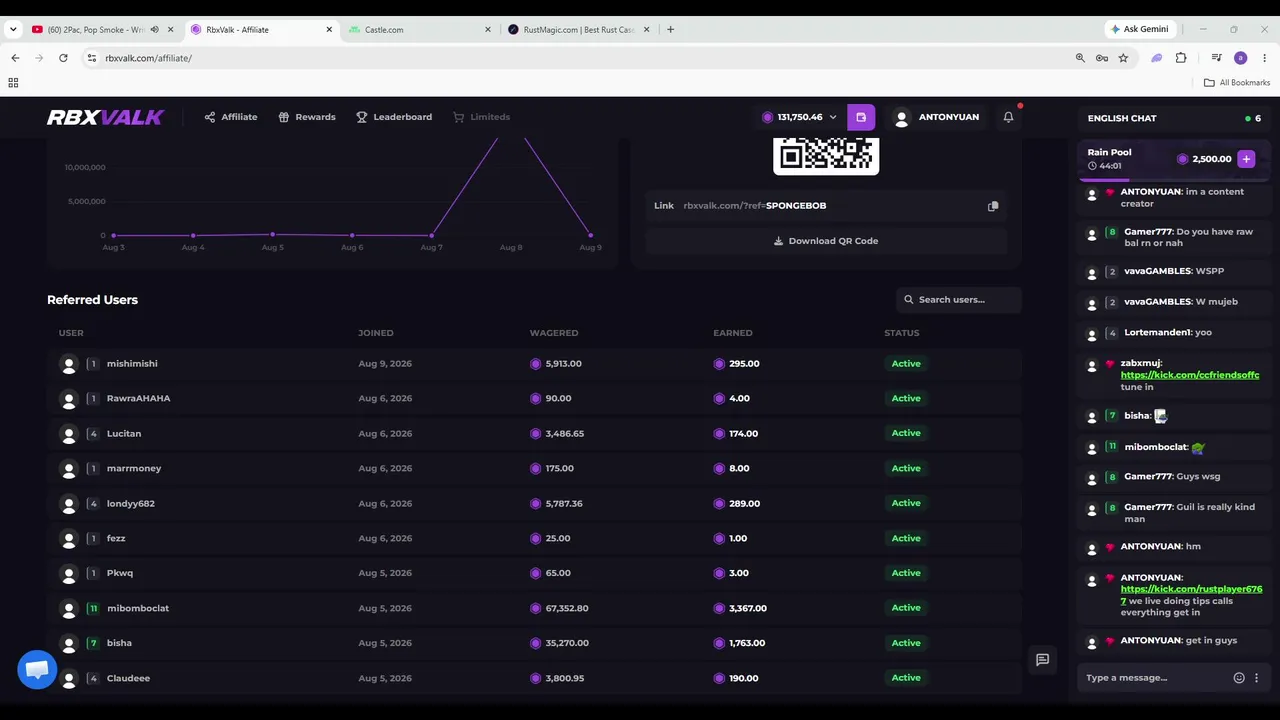Click the affiliate QR code image
This screenshot has height=720, width=1280.
826,156
